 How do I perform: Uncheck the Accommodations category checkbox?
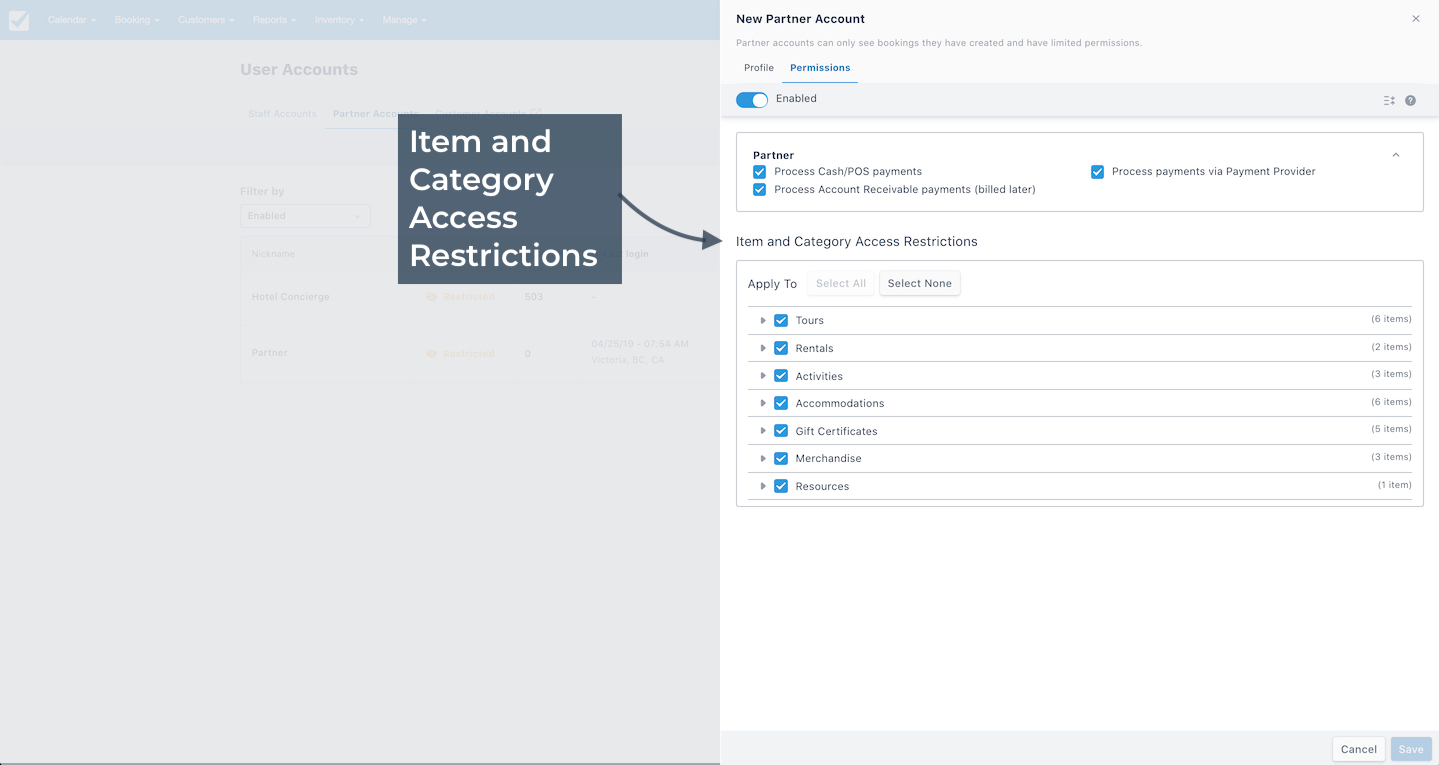781,403
